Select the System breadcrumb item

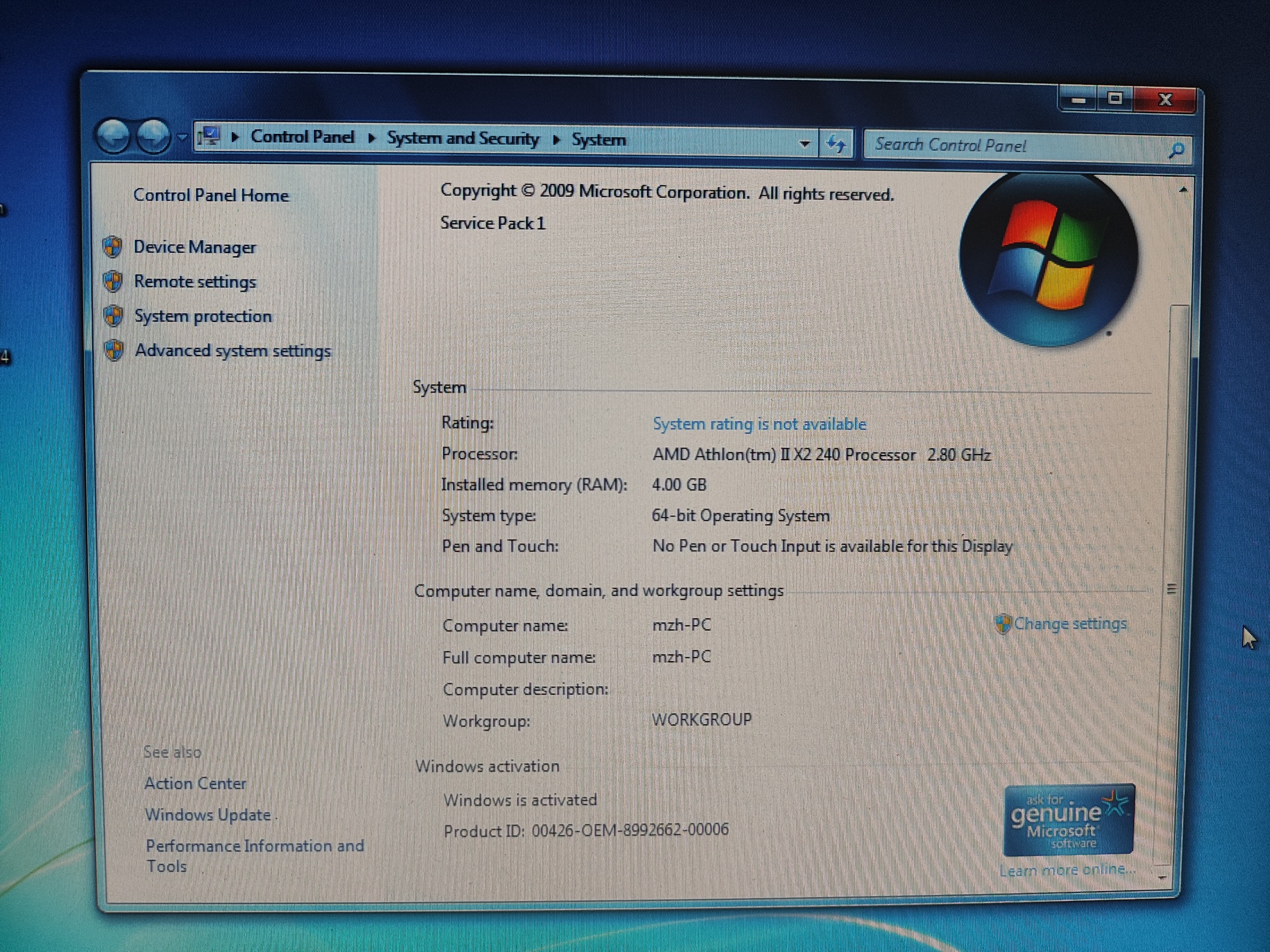(x=598, y=139)
